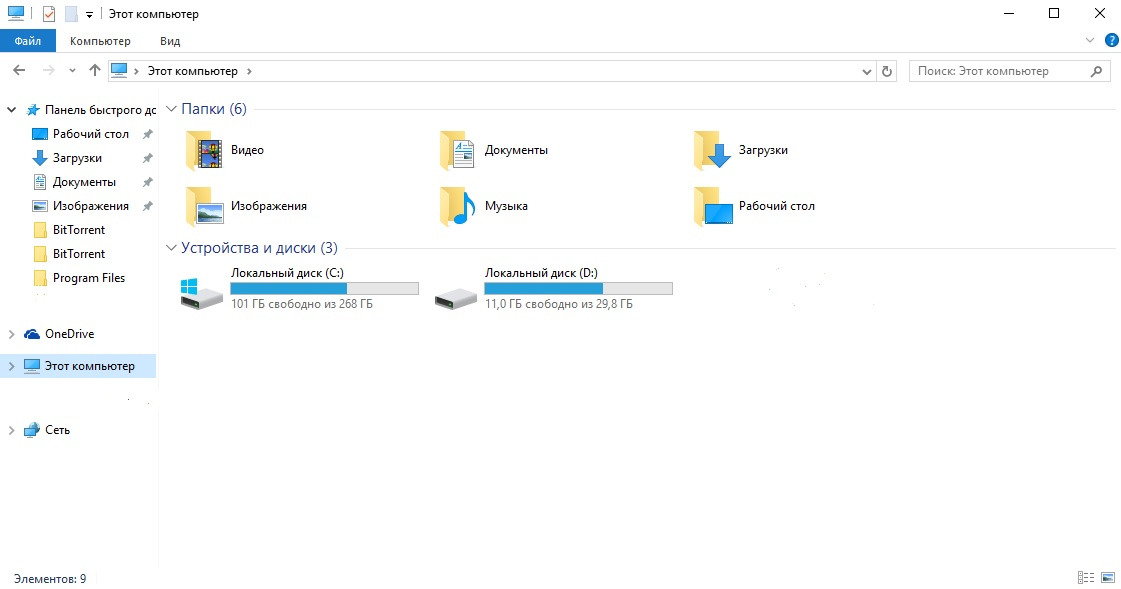Collapse the Папки (6) group

coord(170,109)
